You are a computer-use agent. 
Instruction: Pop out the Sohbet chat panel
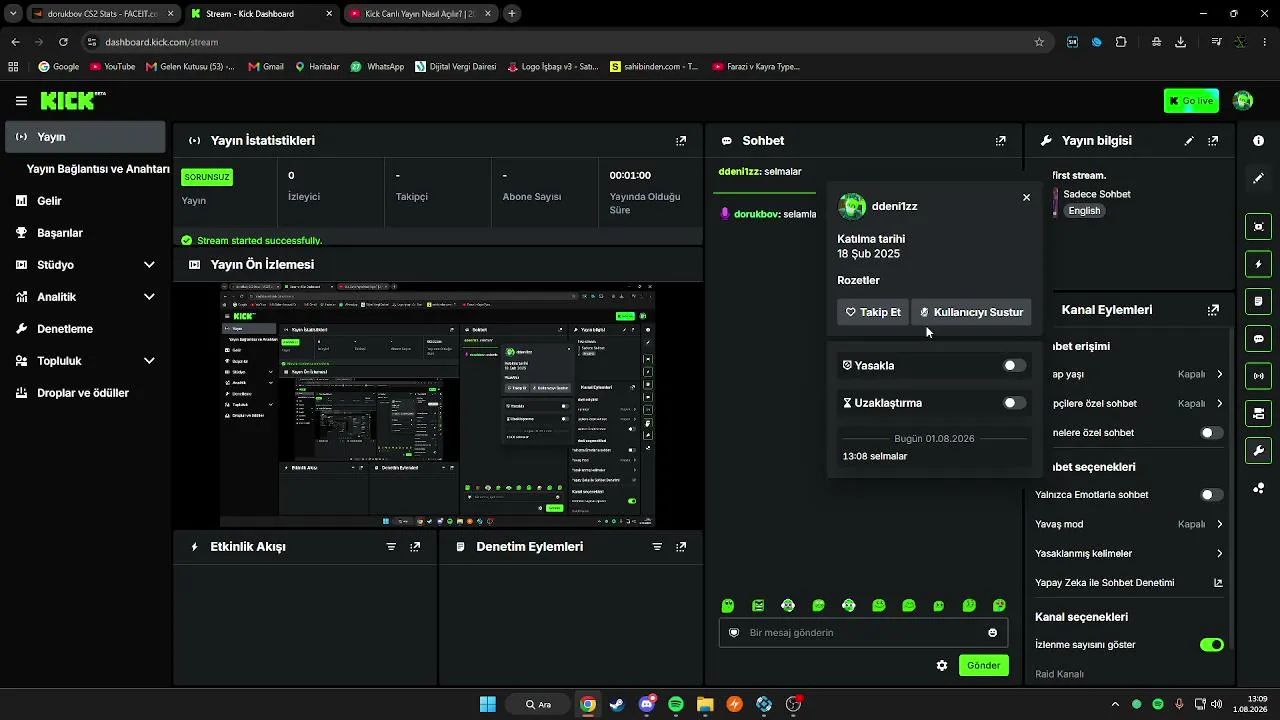[x=1001, y=141]
